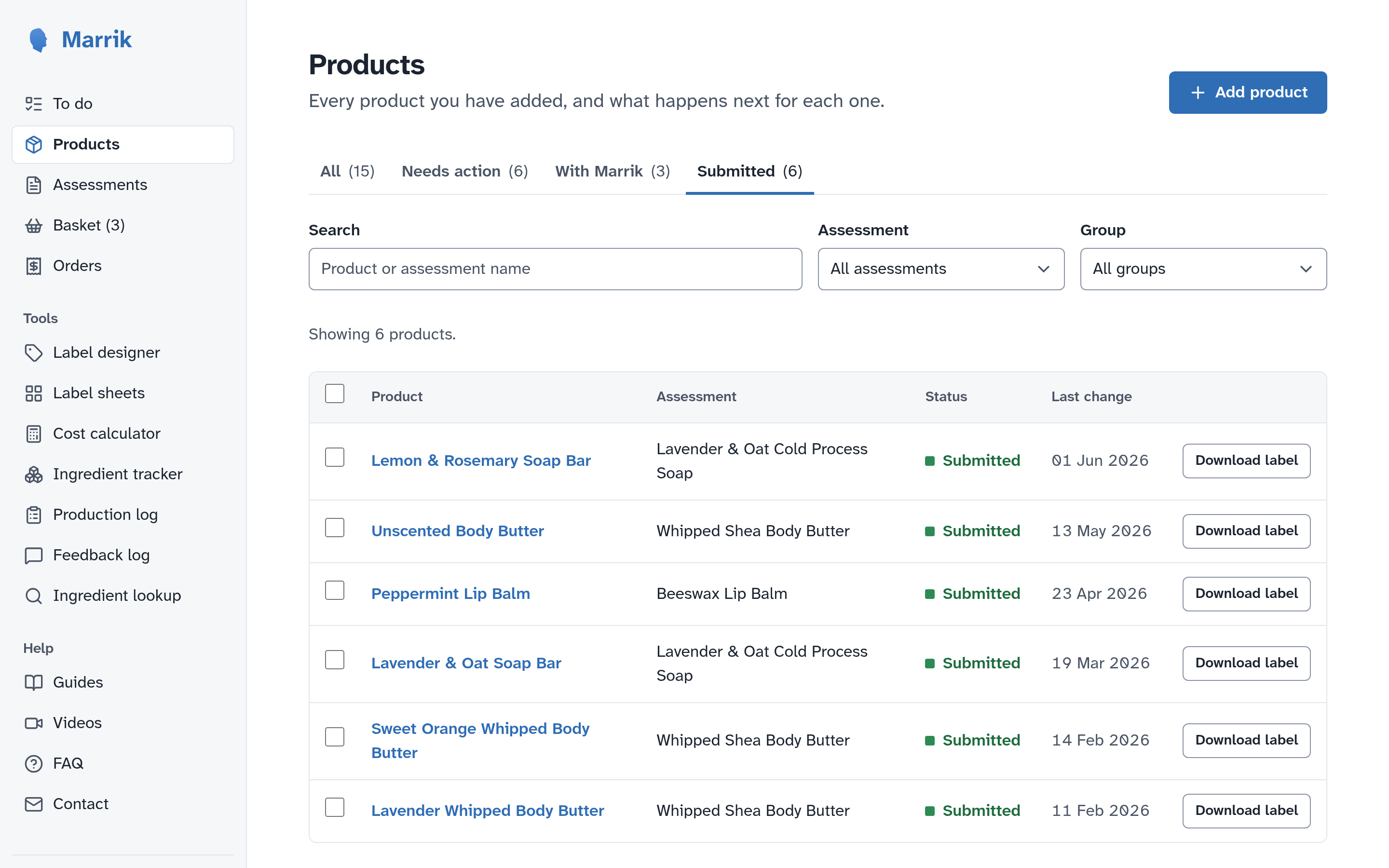Open Assessments in the sidebar menu

pos(123,185)
